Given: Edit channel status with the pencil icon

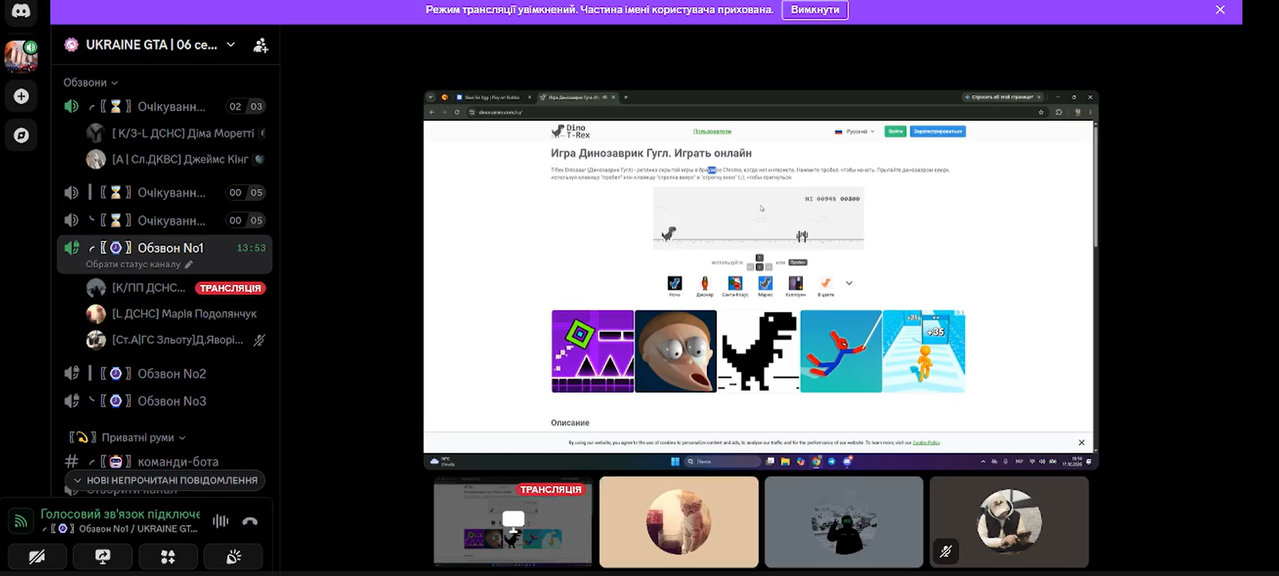Looking at the screenshot, I should [189, 264].
